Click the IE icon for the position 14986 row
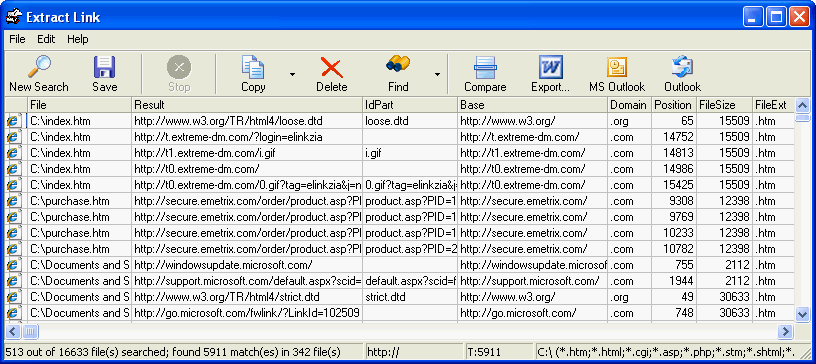 pos(13,169)
